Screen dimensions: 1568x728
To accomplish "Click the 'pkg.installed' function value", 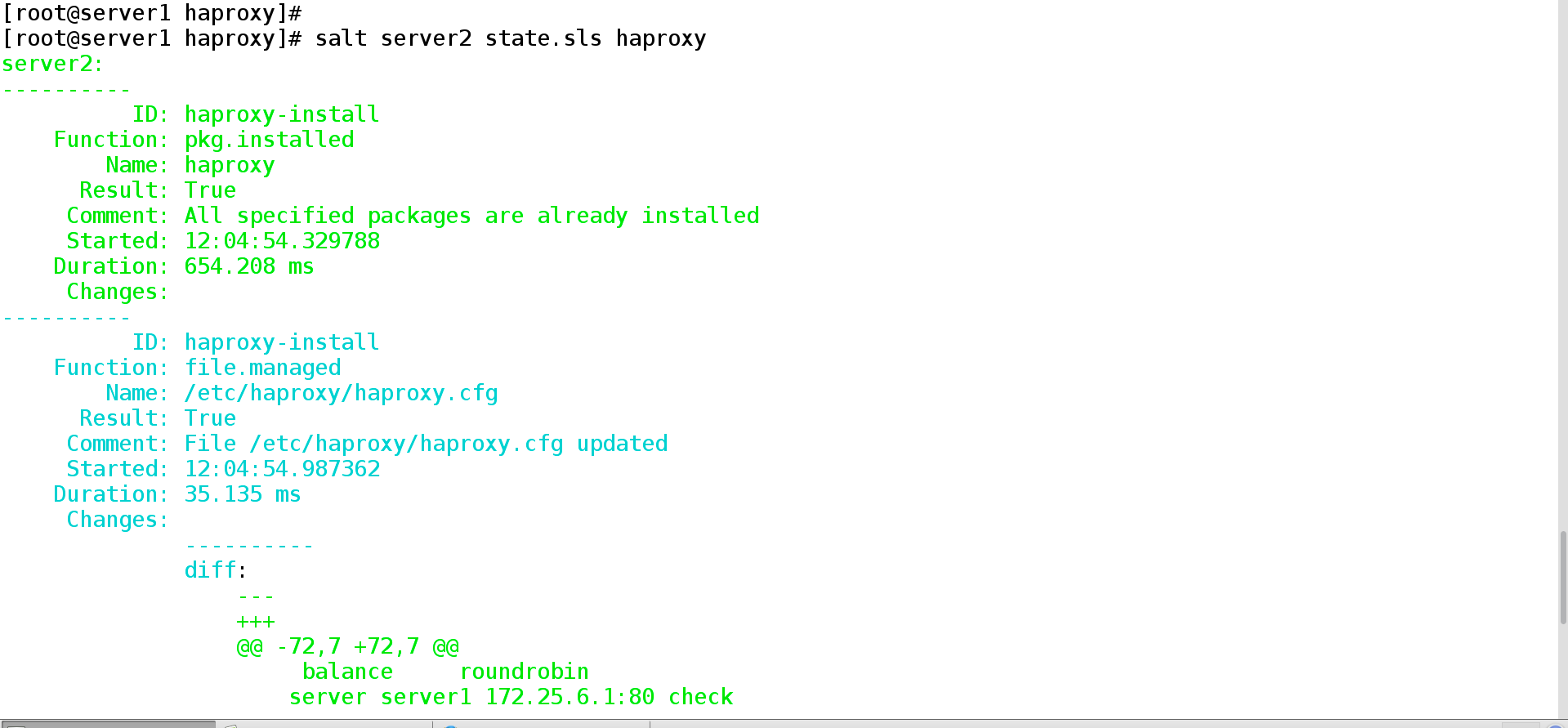I will point(269,140).
